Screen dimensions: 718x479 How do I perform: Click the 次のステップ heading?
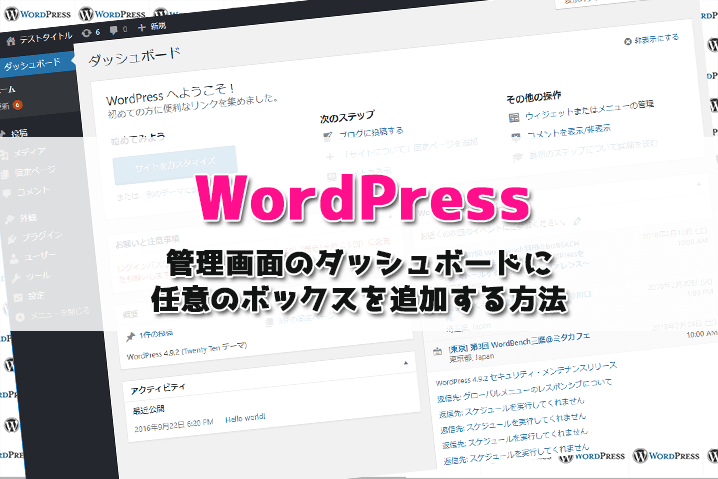(348, 117)
